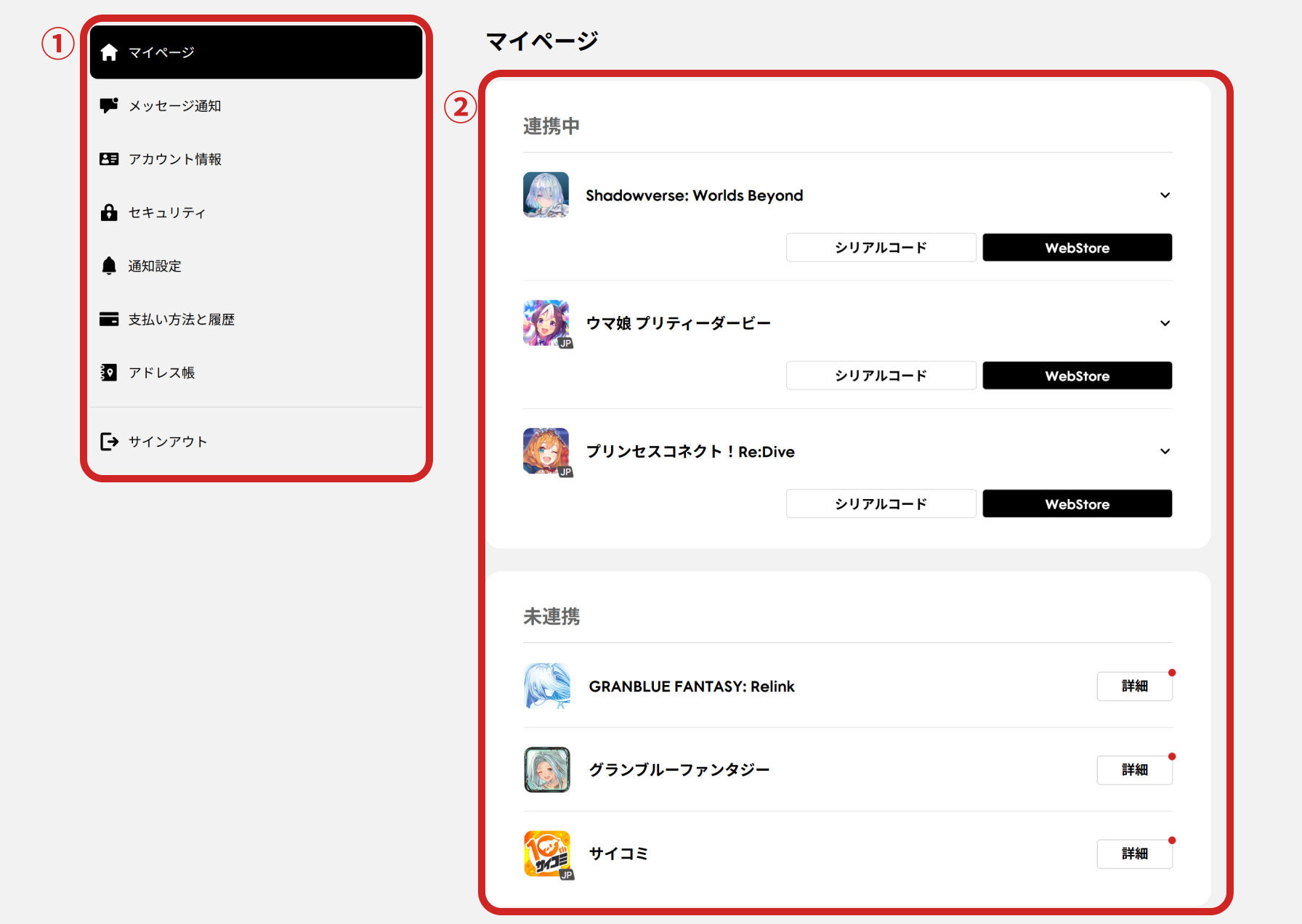Click 詳細 for GRANBLUE FANTASY: Relink

1134,686
